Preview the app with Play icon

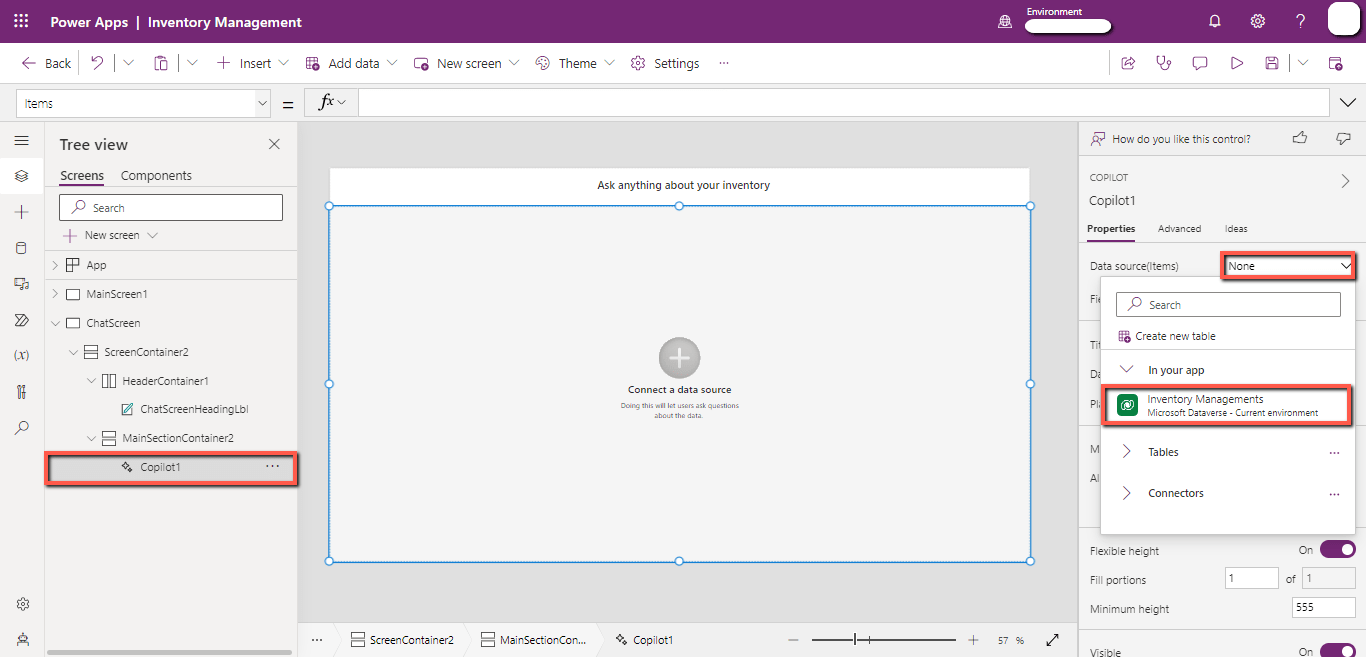tap(1237, 63)
